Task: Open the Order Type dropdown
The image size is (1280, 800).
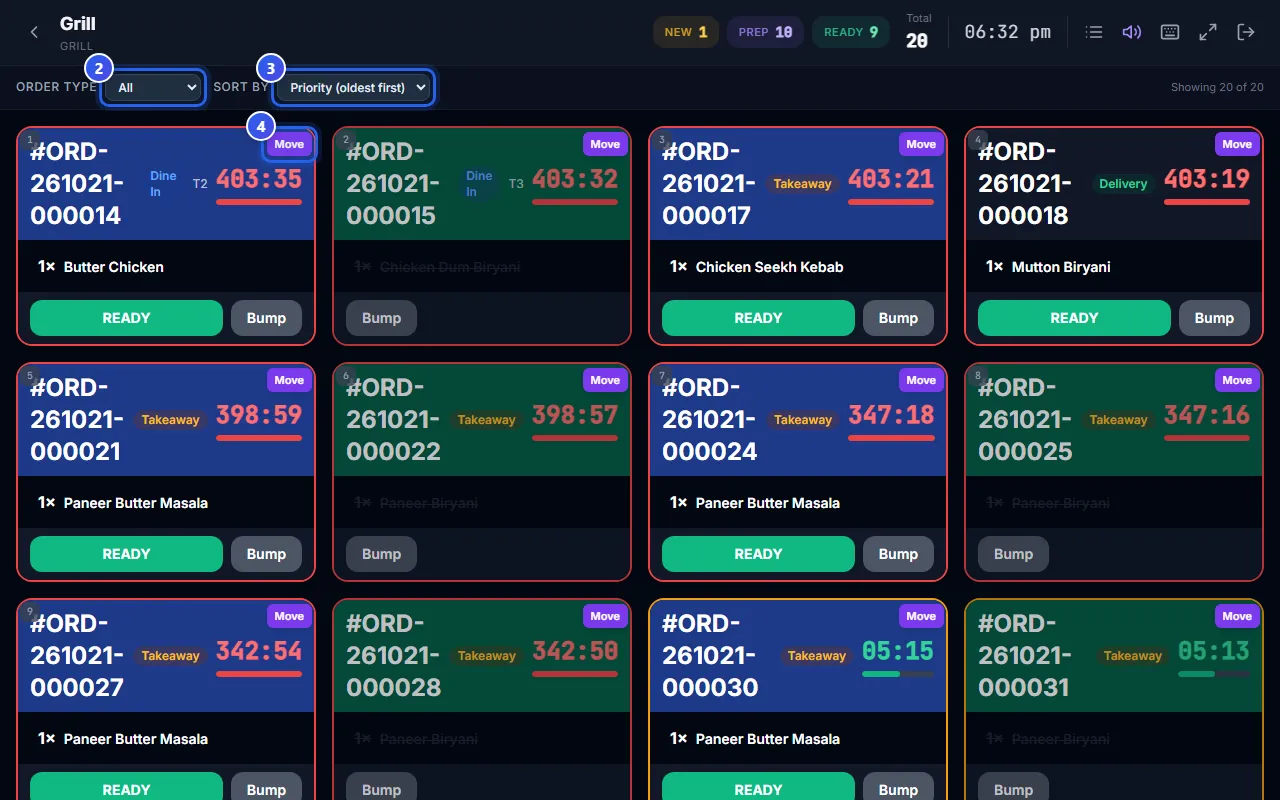Action: point(153,87)
